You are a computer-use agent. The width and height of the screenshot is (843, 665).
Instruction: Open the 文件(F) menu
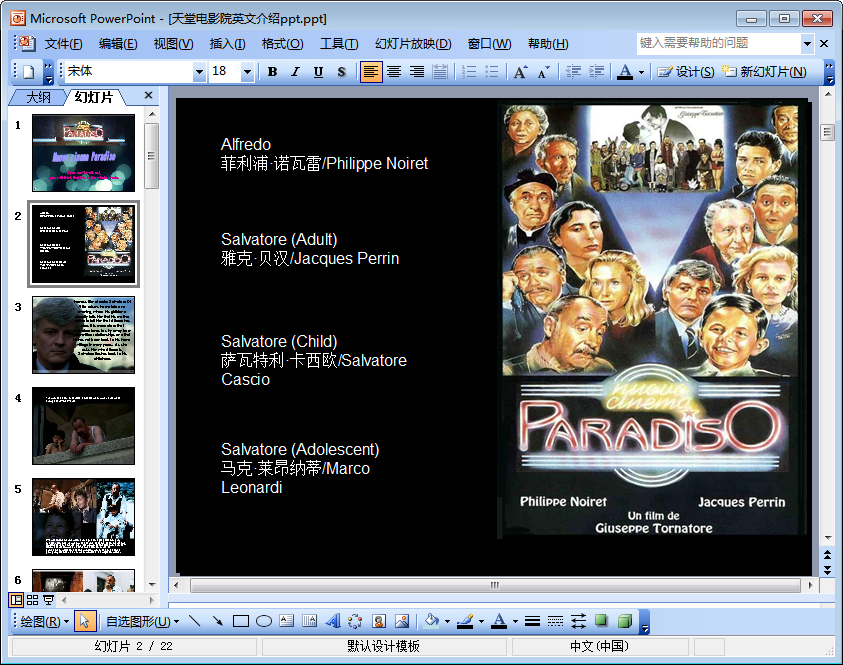point(63,44)
